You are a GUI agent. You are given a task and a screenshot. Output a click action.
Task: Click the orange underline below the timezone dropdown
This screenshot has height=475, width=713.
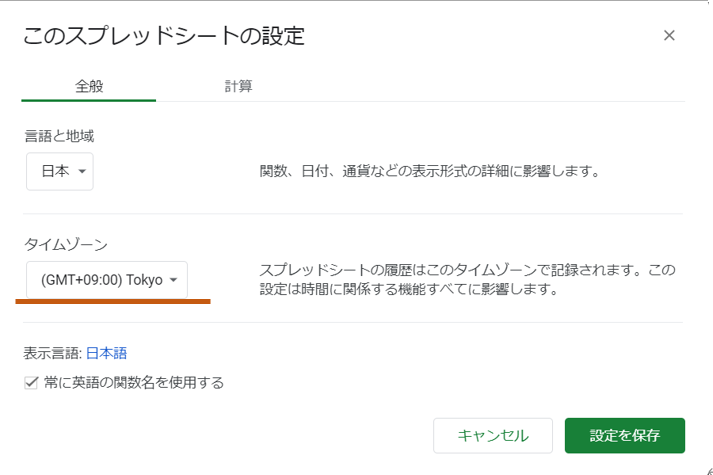coord(113,300)
